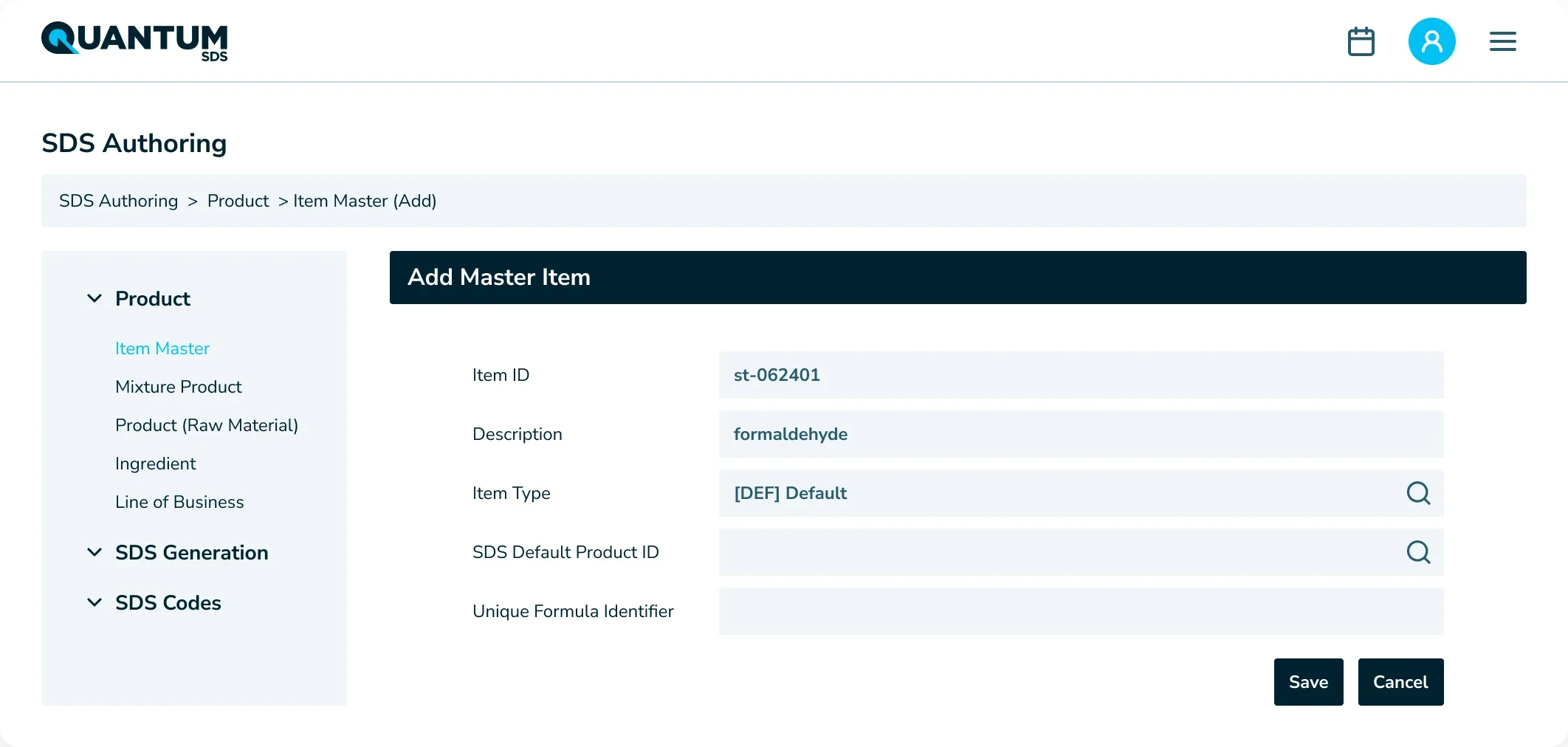
Task: Save the new master item
Action: (x=1308, y=682)
